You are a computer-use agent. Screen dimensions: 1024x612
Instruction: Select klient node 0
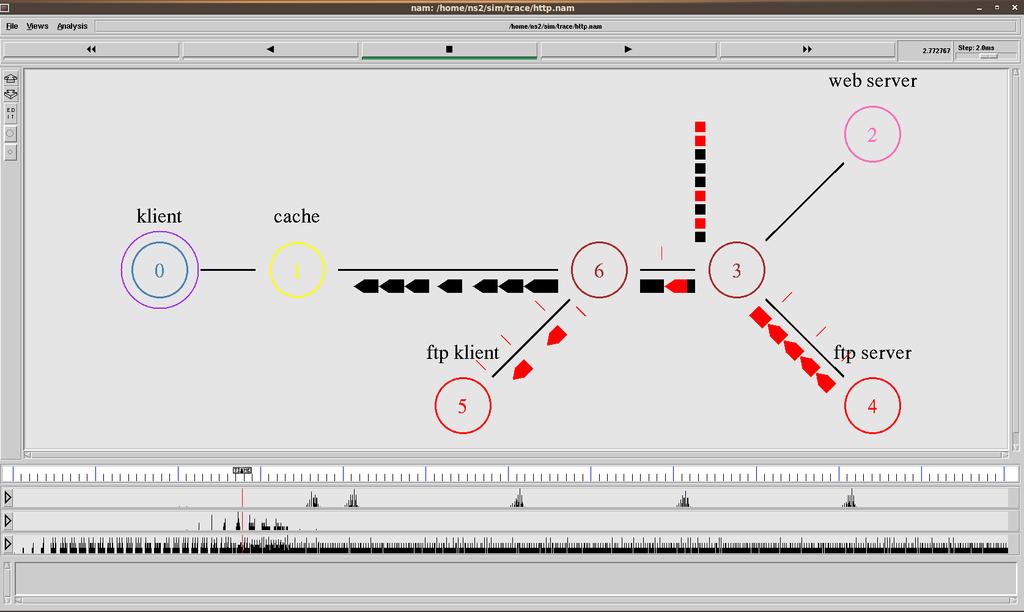click(159, 270)
